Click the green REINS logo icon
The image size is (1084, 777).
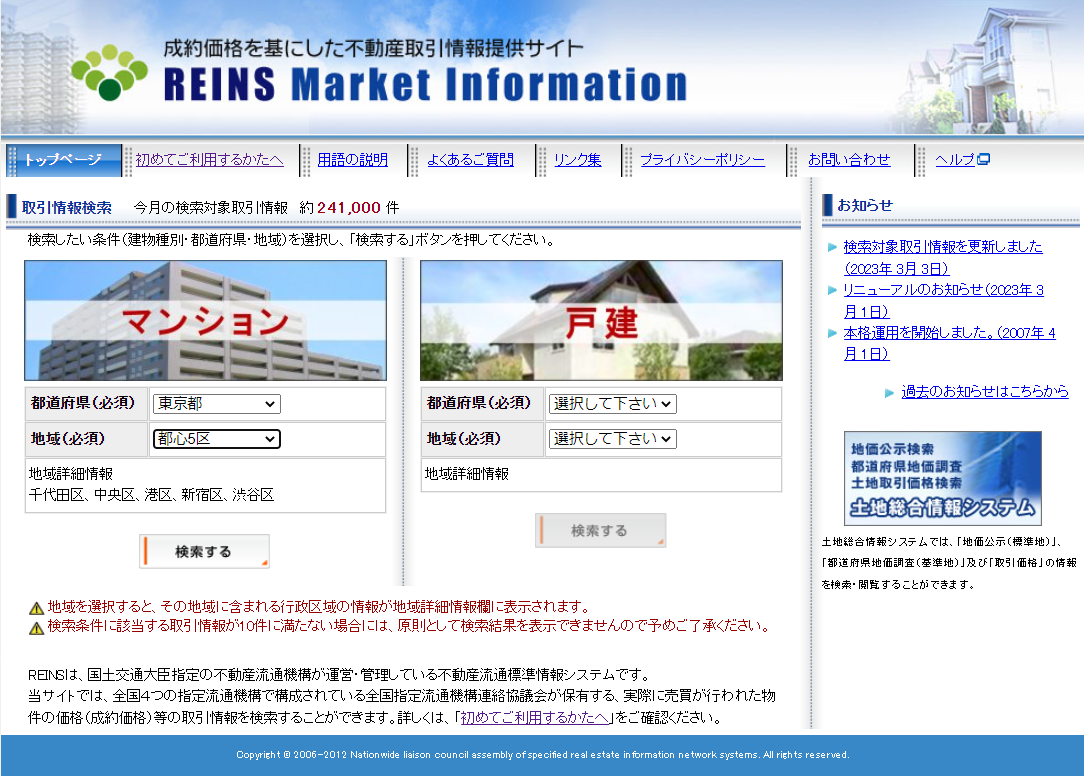point(109,72)
